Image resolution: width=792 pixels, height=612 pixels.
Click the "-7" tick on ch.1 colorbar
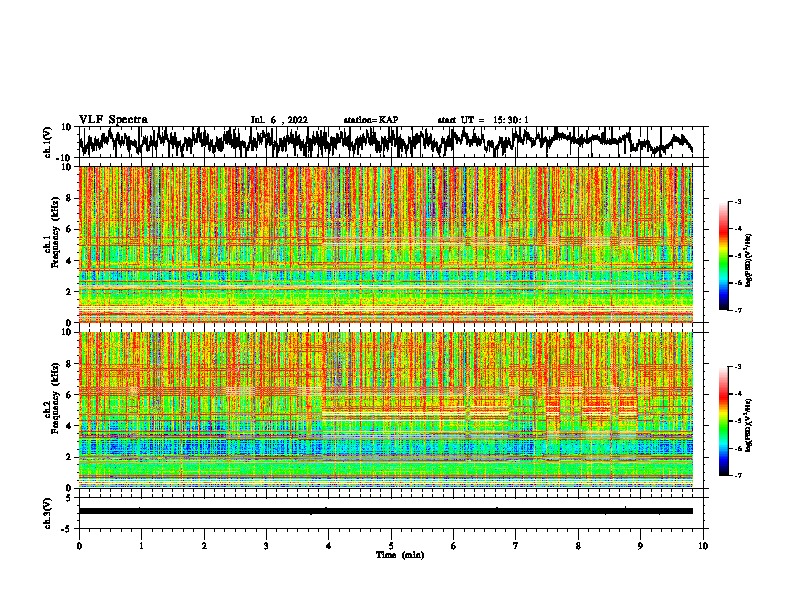point(737,310)
